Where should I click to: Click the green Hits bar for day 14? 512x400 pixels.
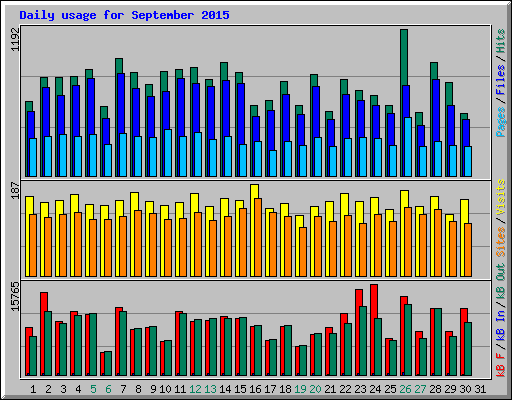(224, 71)
